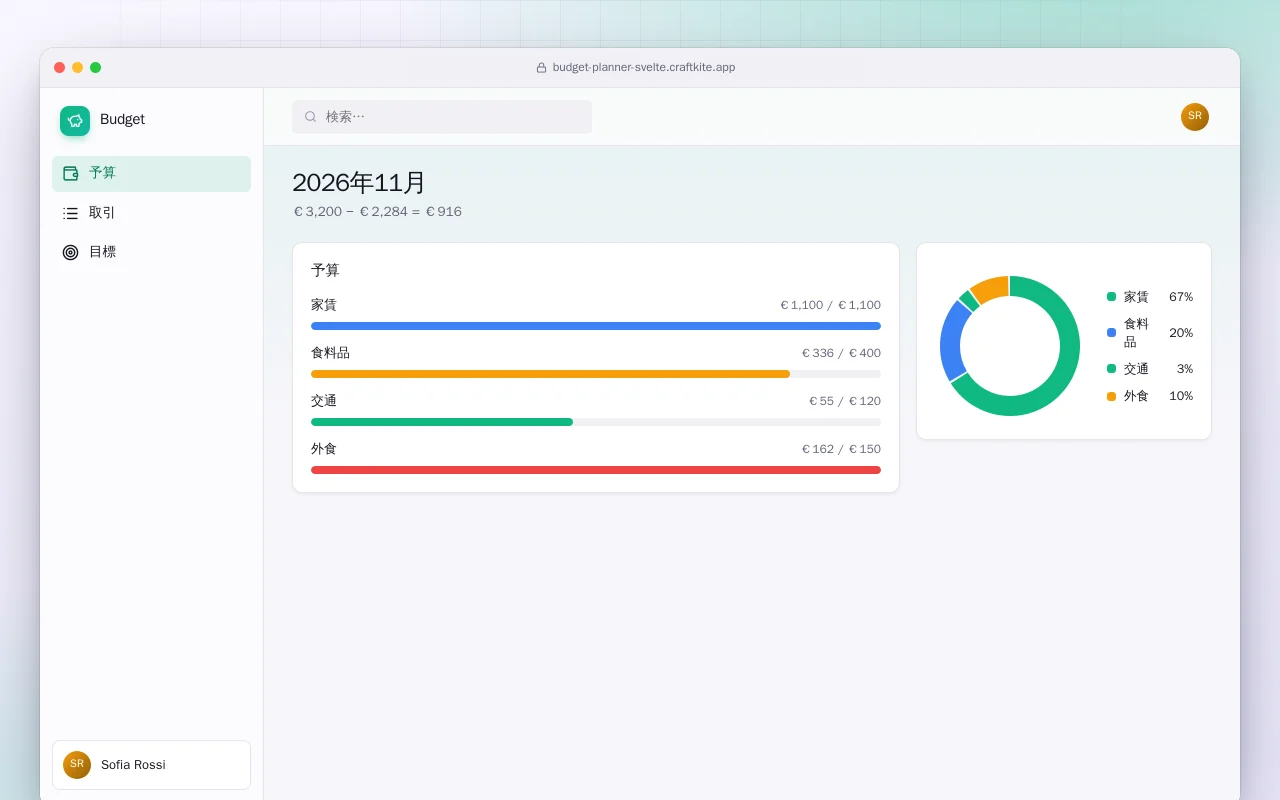Open Sofia Rossi profile card
This screenshot has width=1280, height=800.
151,765
